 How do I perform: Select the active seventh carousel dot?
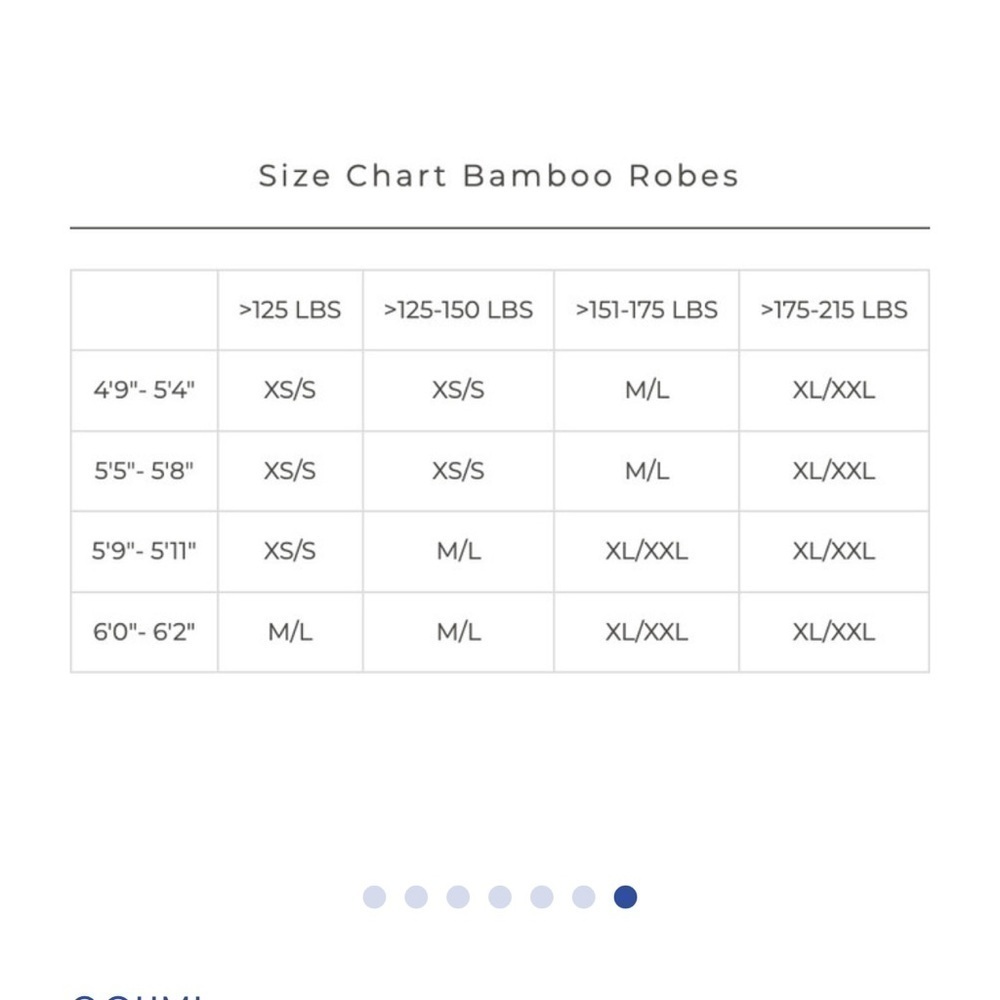coord(625,897)
